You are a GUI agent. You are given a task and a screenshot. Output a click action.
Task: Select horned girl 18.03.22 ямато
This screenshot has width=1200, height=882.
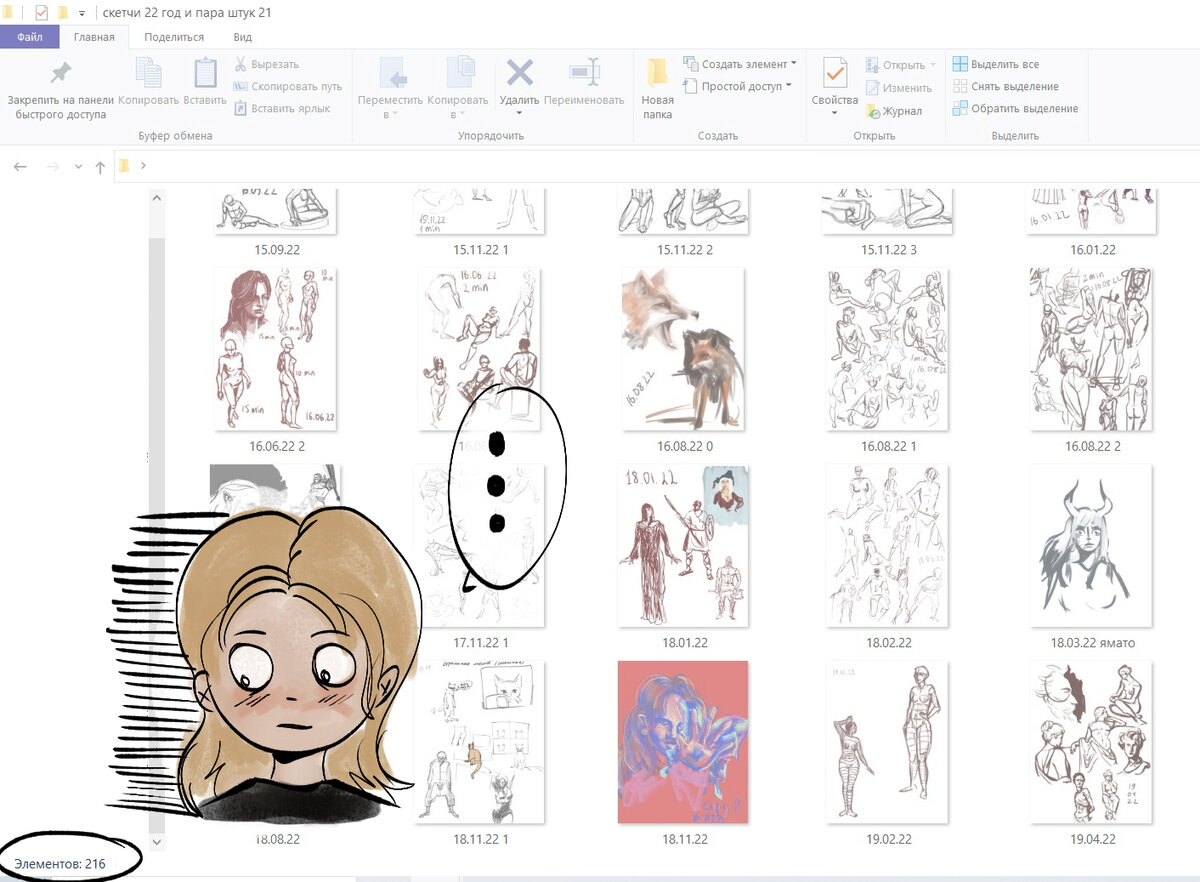(1093, 546)
